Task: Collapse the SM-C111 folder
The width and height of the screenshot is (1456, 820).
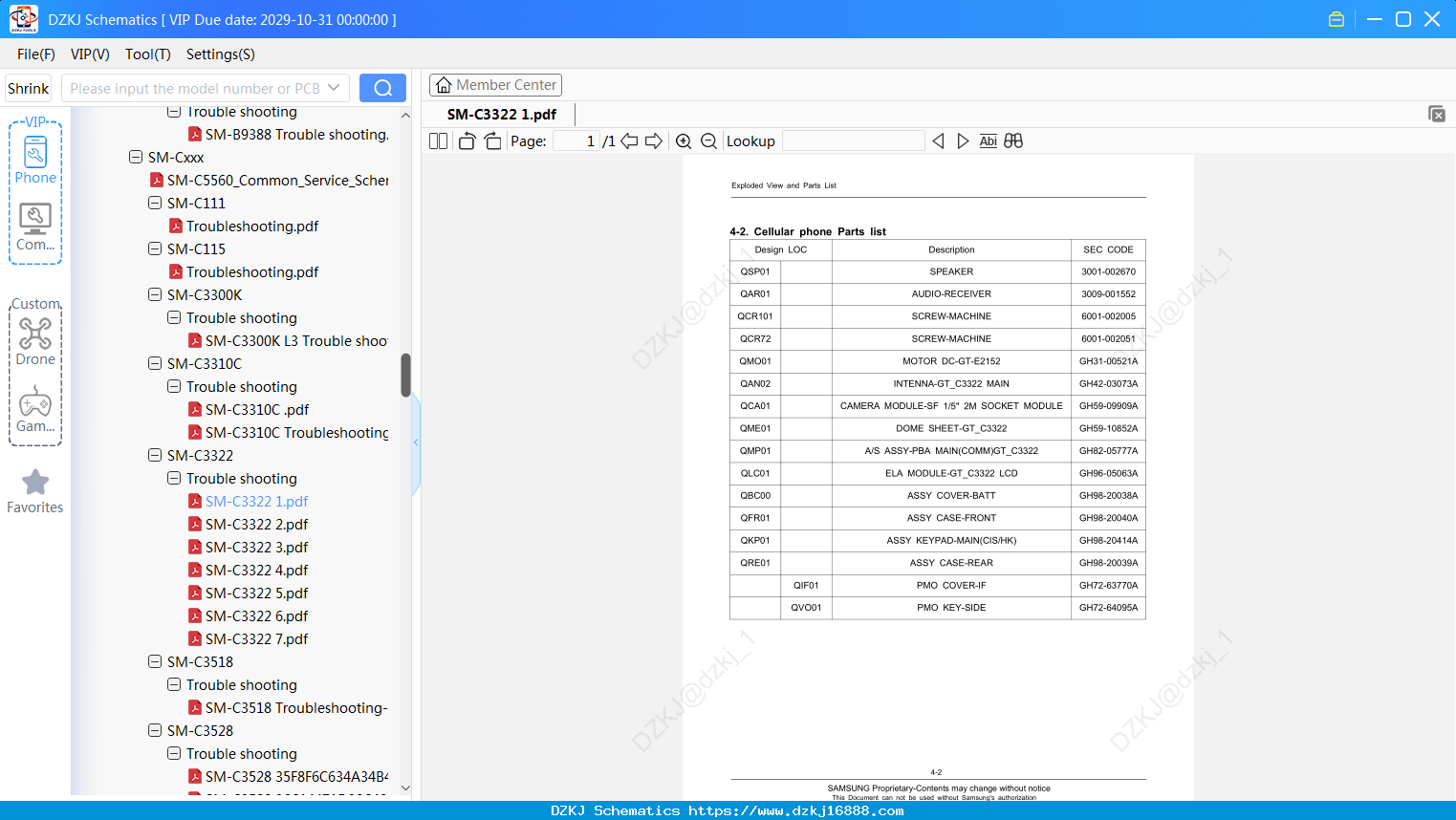Action: (x=155, y=204)
